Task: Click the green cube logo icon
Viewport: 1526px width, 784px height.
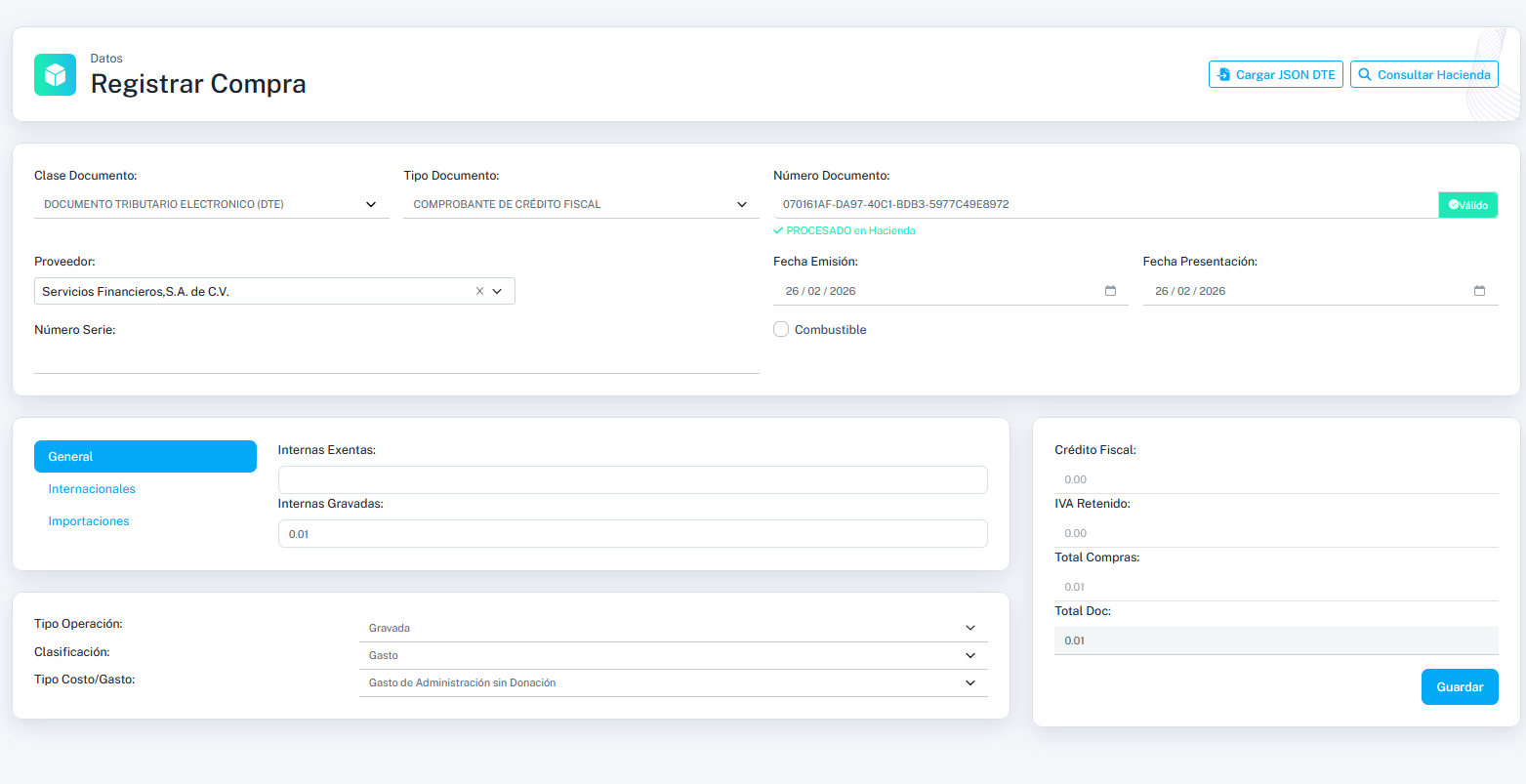Action: [55, 74]
